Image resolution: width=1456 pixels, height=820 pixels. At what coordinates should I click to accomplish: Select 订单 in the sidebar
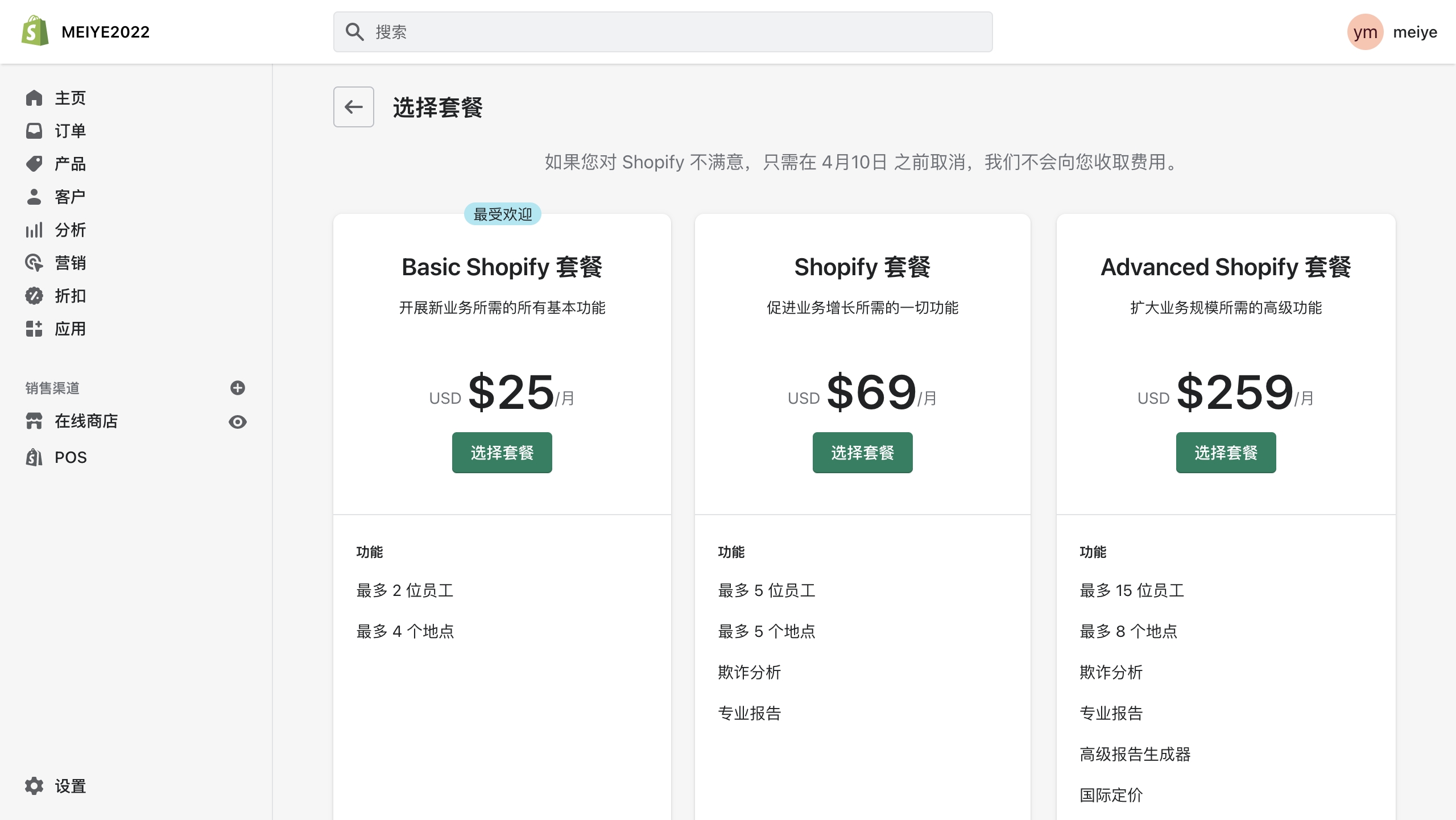pos(70,131)
